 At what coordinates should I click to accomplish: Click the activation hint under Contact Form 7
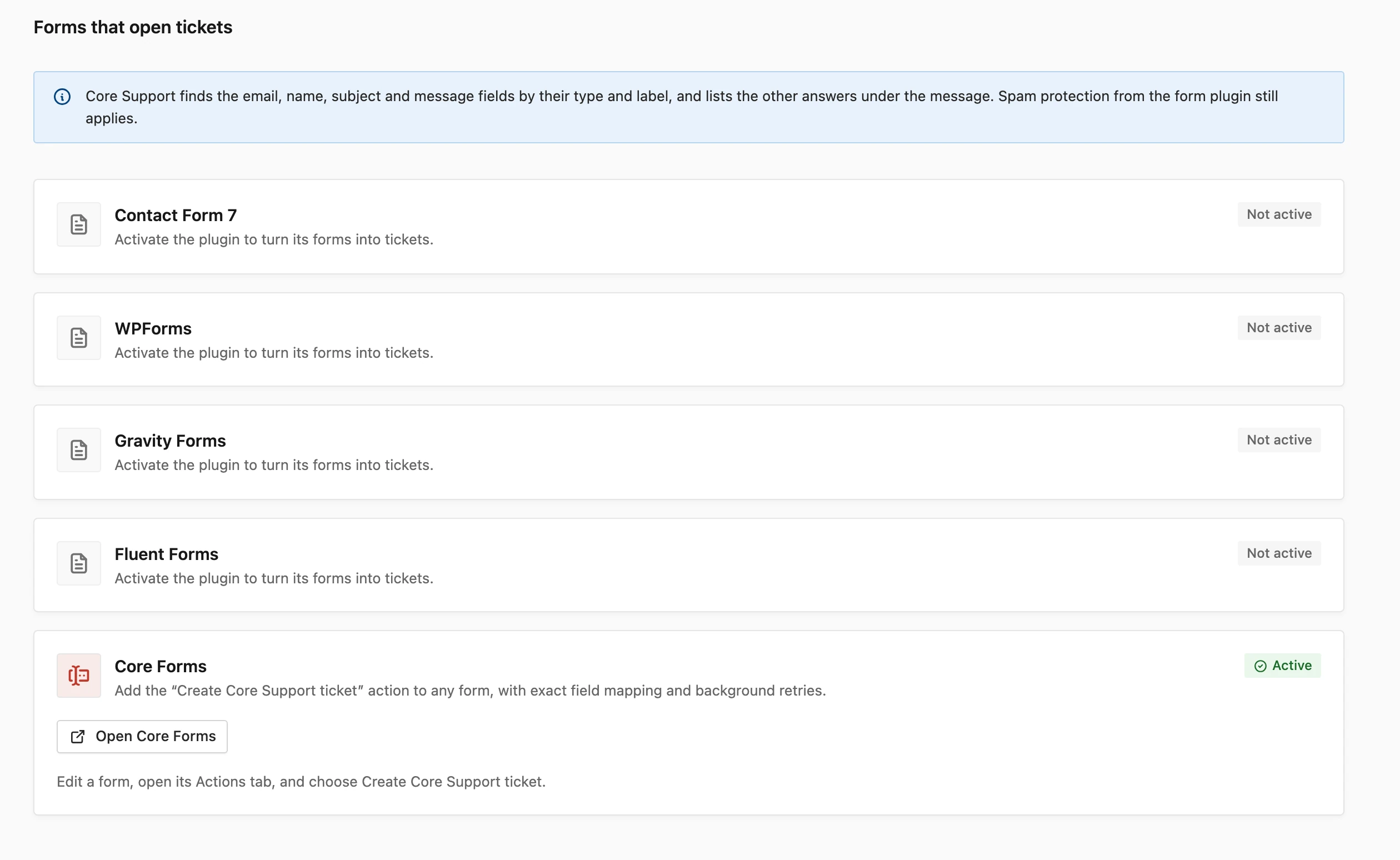[x=274, y=239]
